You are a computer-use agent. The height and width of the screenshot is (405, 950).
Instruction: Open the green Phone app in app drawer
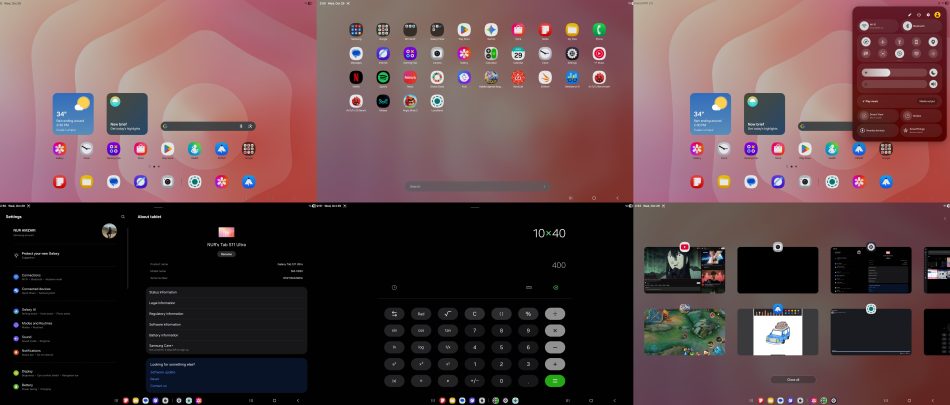pos(599,29)
